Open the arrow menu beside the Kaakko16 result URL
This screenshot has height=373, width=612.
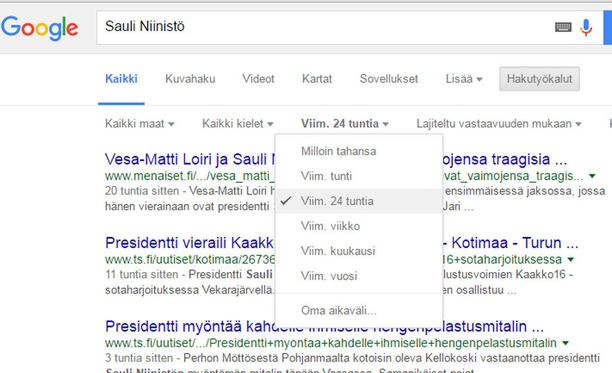click(571, 259)
